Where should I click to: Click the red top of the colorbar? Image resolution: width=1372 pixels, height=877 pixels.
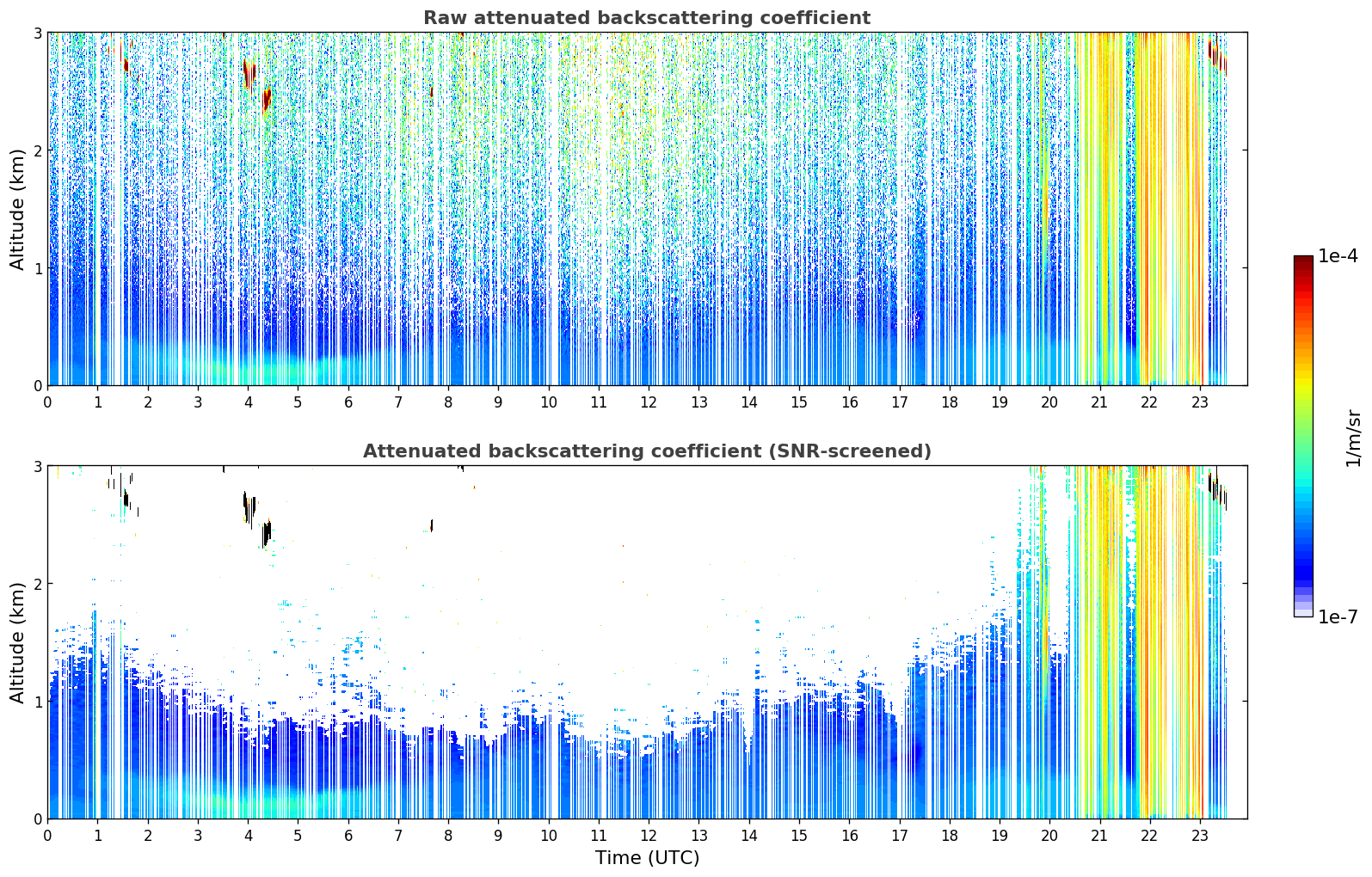click(x=1303, y=267)
